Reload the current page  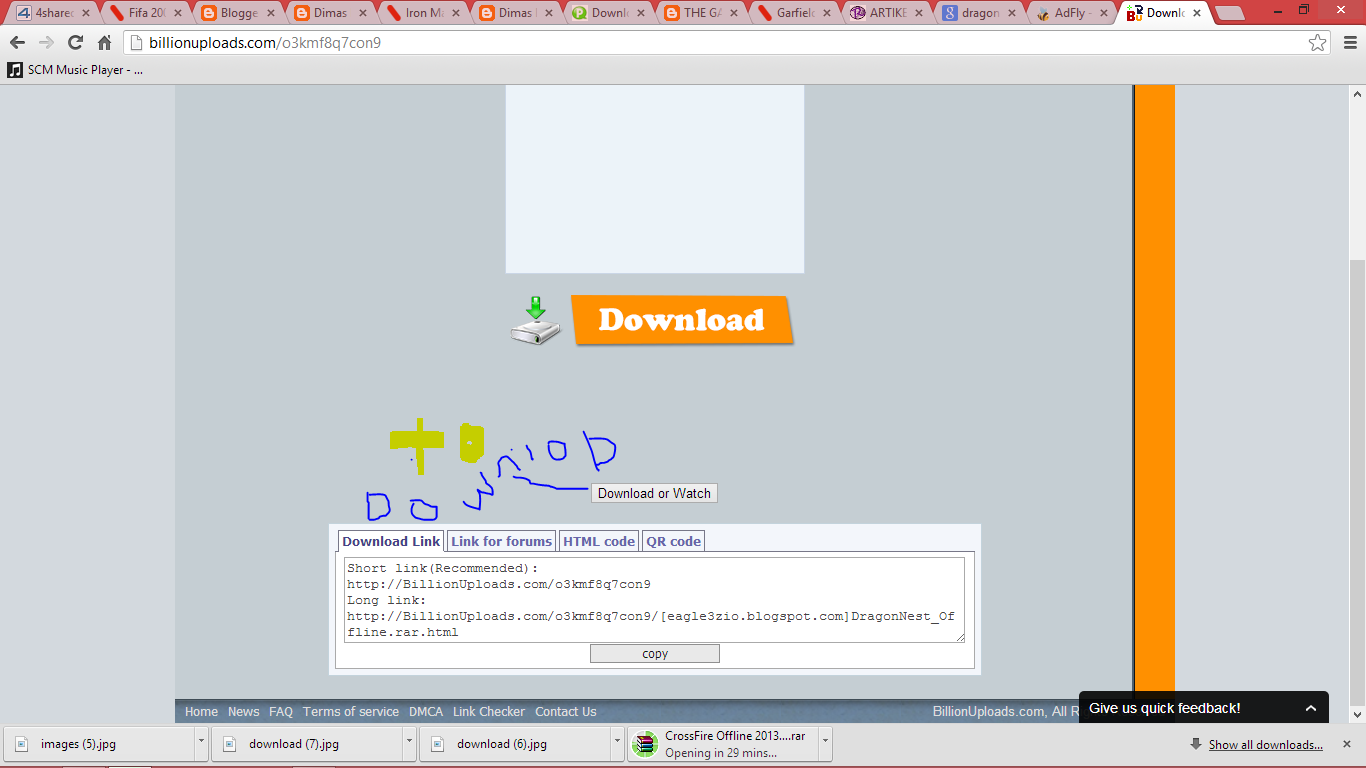point(75,43)
